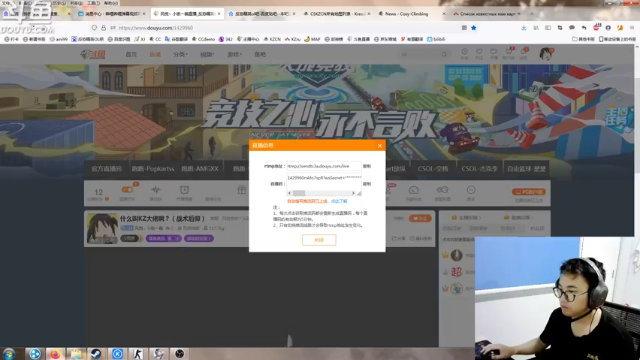Click the three-dots more icon in streamer toolbar

pyautogui.click(x=471, y=190)
